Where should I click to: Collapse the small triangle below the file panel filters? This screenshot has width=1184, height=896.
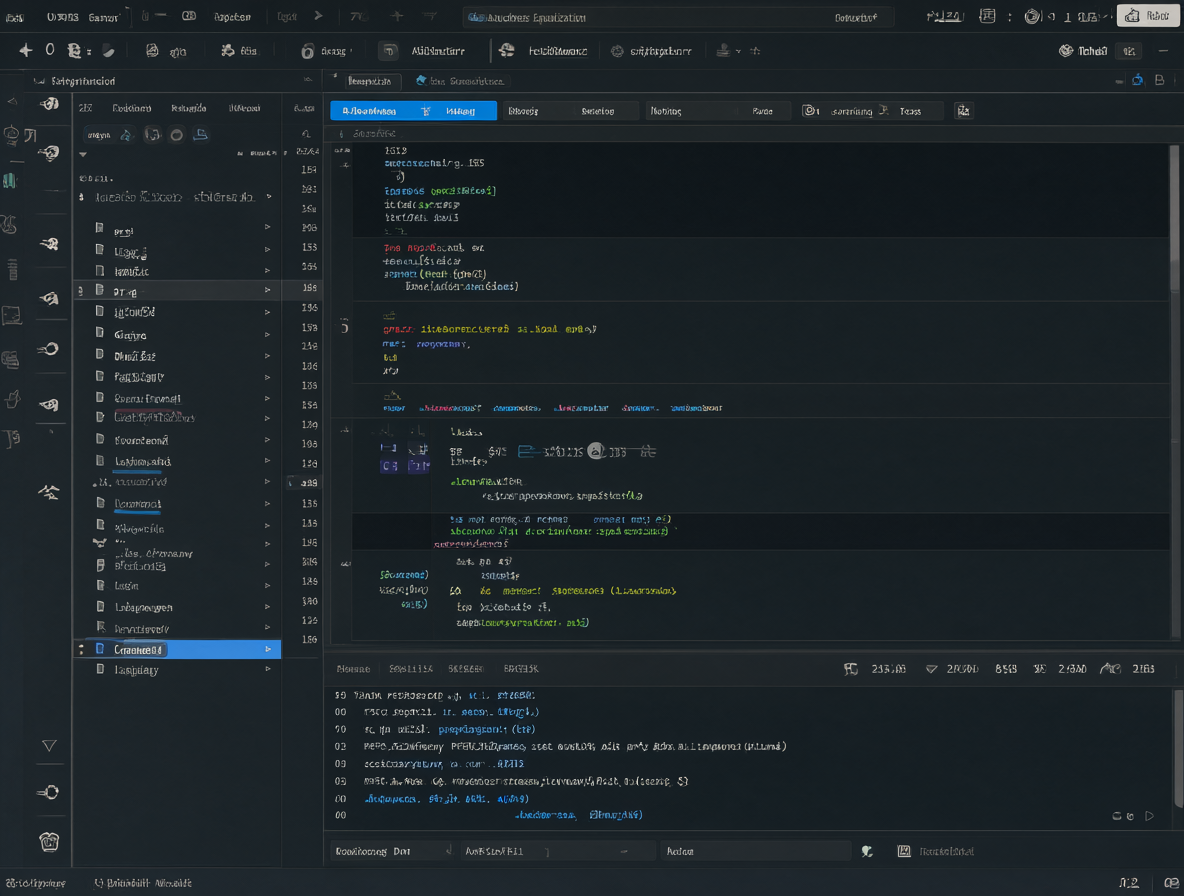83,154
